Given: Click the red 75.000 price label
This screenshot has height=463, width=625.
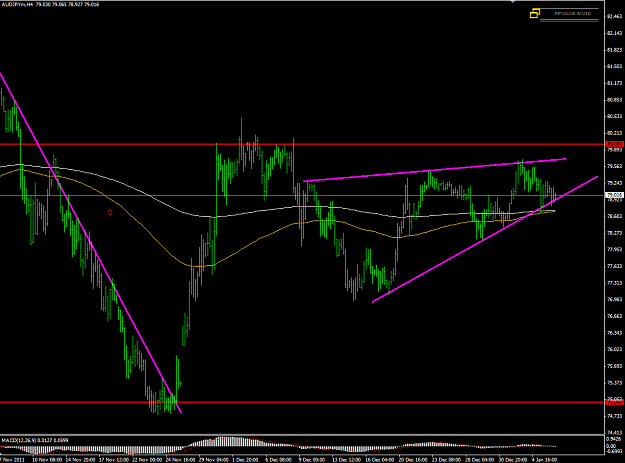Looking at the screenshot, I should (614, 402).
